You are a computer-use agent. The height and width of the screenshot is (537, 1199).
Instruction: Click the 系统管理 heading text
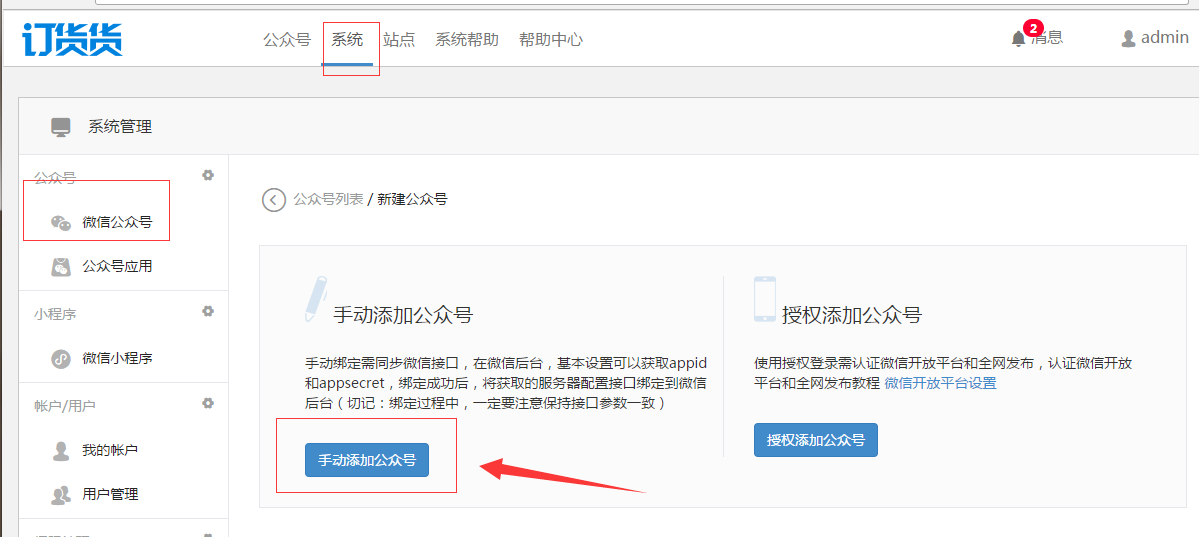tap(120, 127)
